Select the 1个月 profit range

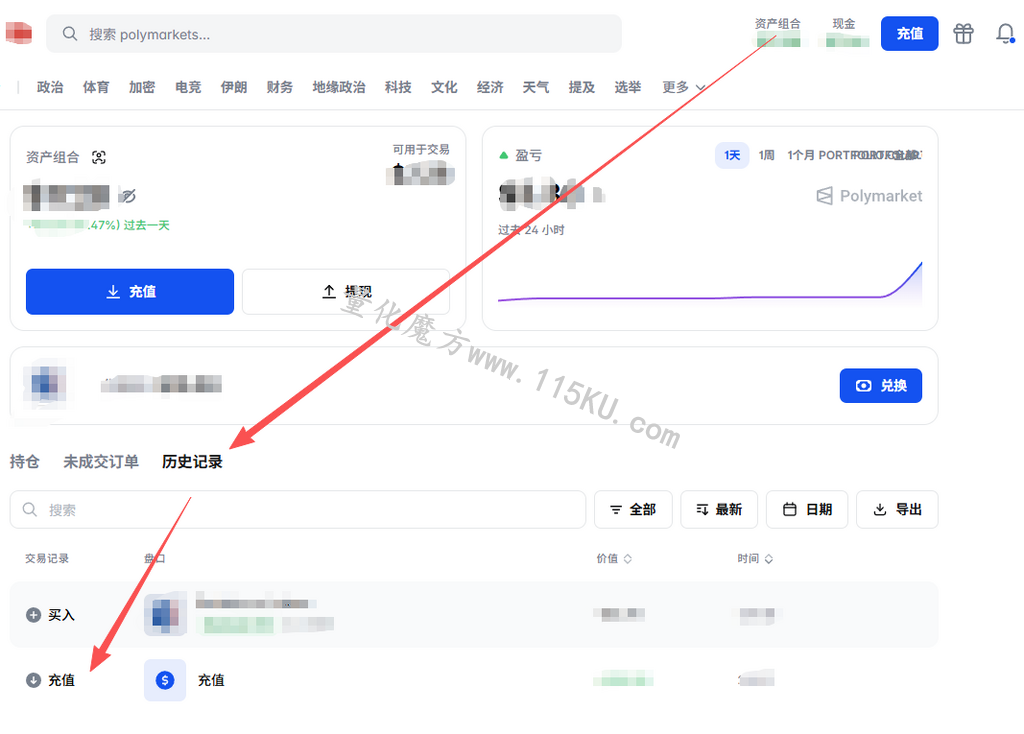click(801, 155)
